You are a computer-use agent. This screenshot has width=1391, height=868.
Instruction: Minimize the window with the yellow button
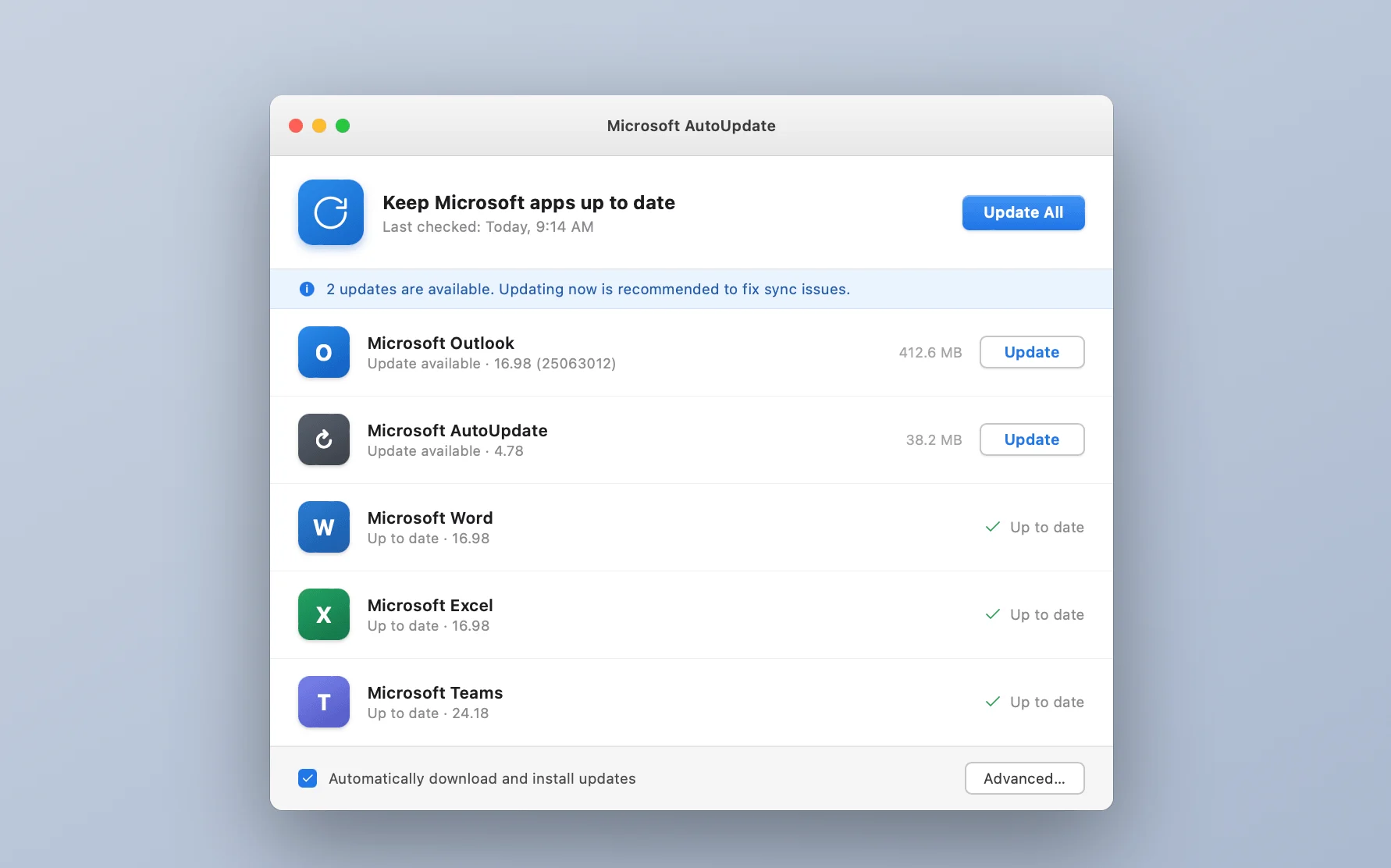319,126
